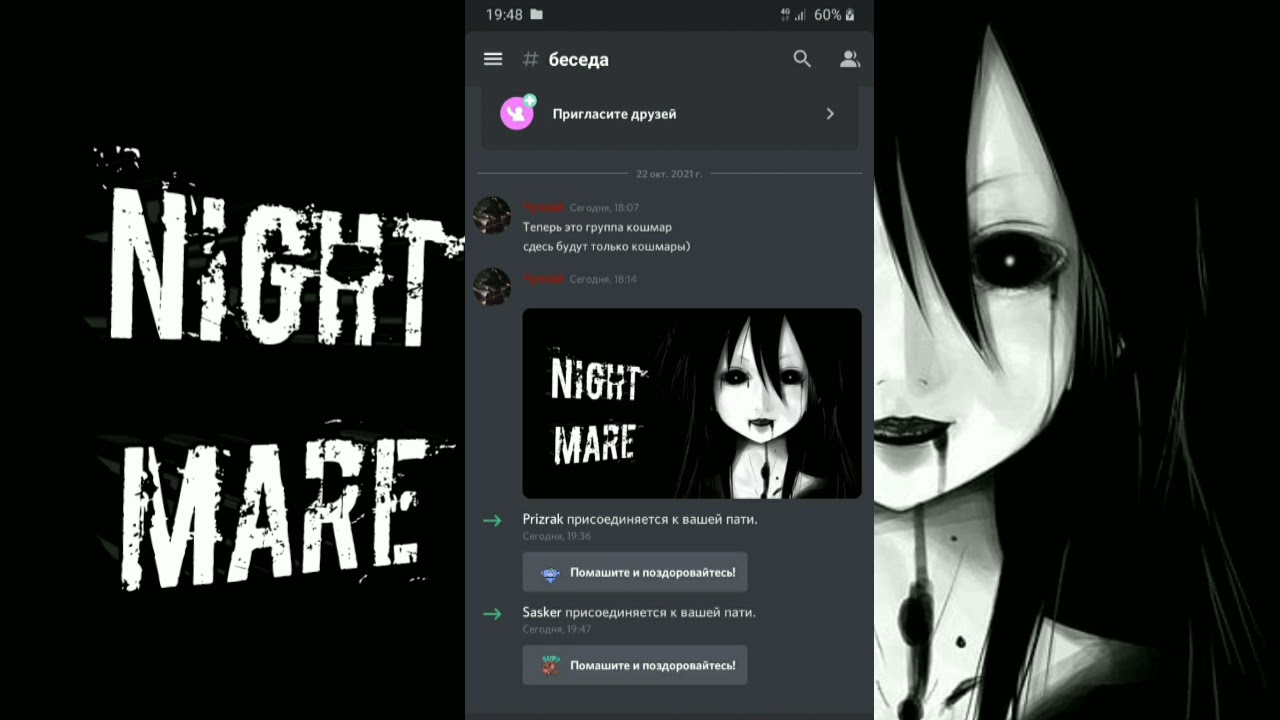
Task: Tap green join arrow beside Sasker
Action: click(492, 613)
